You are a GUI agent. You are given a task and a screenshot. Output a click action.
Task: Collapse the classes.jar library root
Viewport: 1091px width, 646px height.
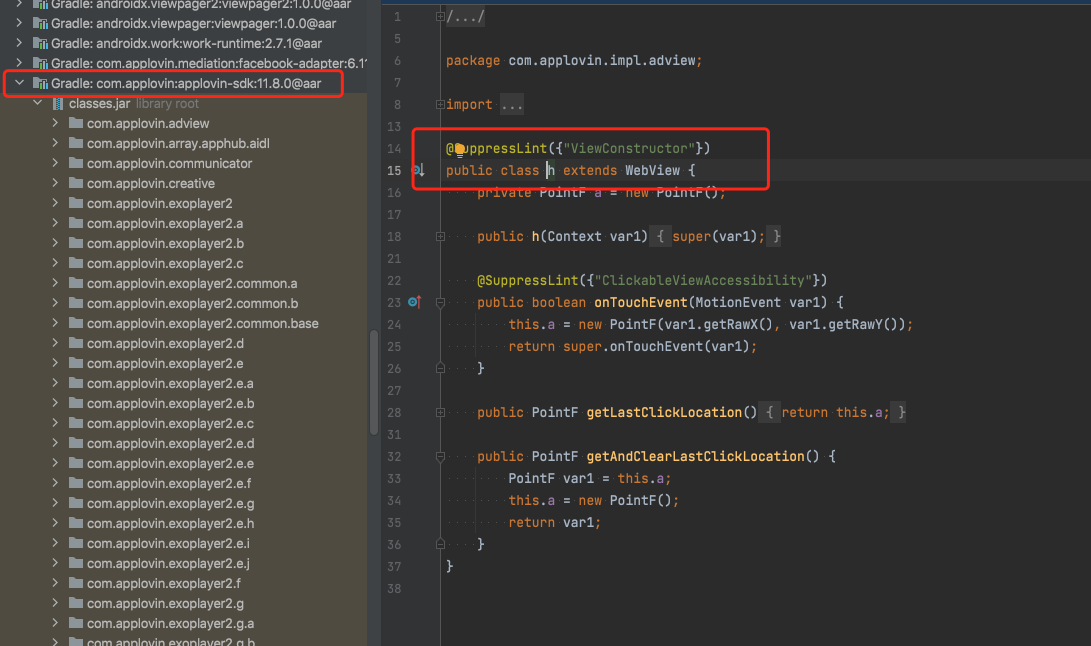point(38,103)
